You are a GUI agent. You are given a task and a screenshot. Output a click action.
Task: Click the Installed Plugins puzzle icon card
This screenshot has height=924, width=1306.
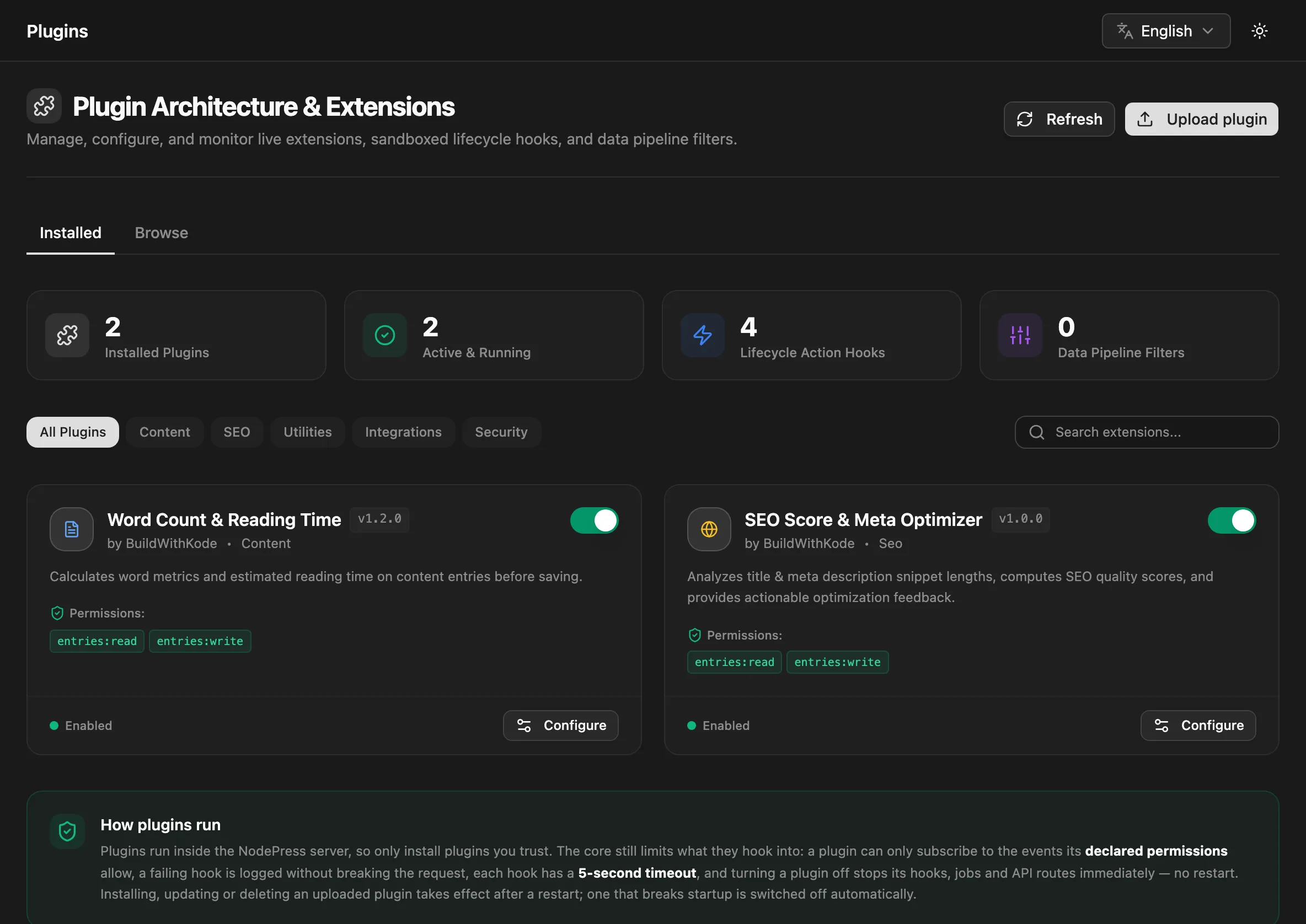[67, 335]
